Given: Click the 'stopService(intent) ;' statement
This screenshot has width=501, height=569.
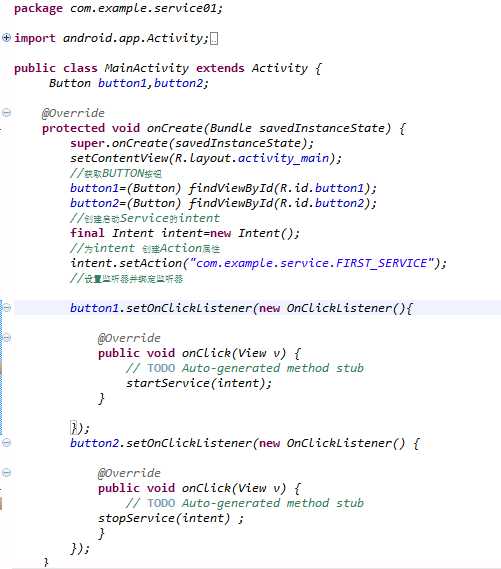Looking at the screenshot, I should 171,519.
